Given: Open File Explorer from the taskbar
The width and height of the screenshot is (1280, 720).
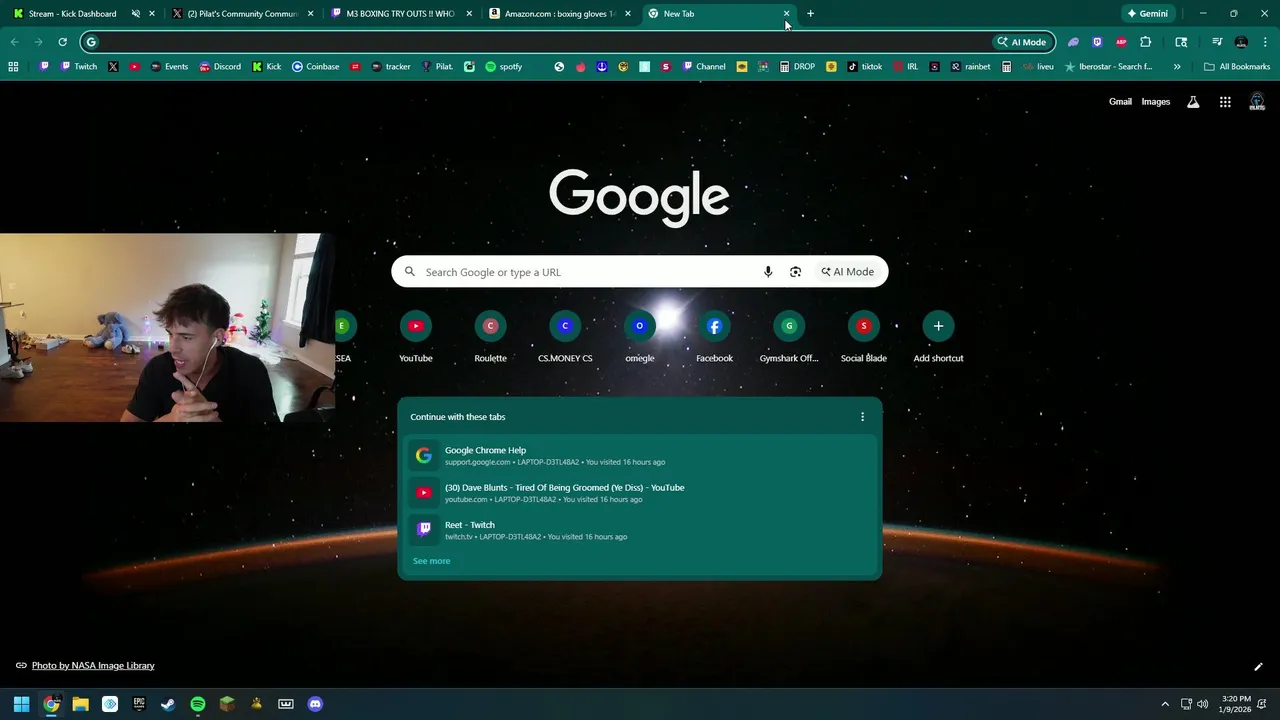Looking at the screenshot, I should click(80, 704).
